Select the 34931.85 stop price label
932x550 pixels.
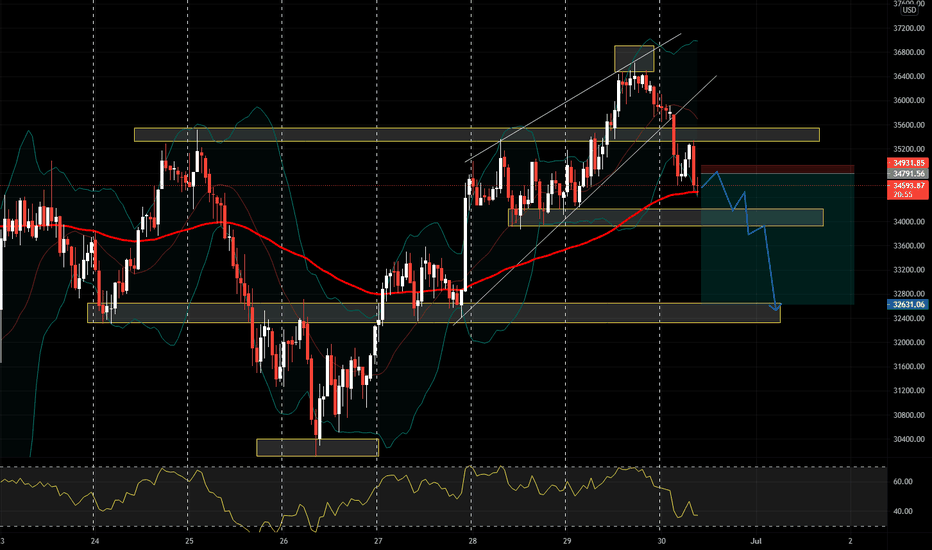[908, 163]
